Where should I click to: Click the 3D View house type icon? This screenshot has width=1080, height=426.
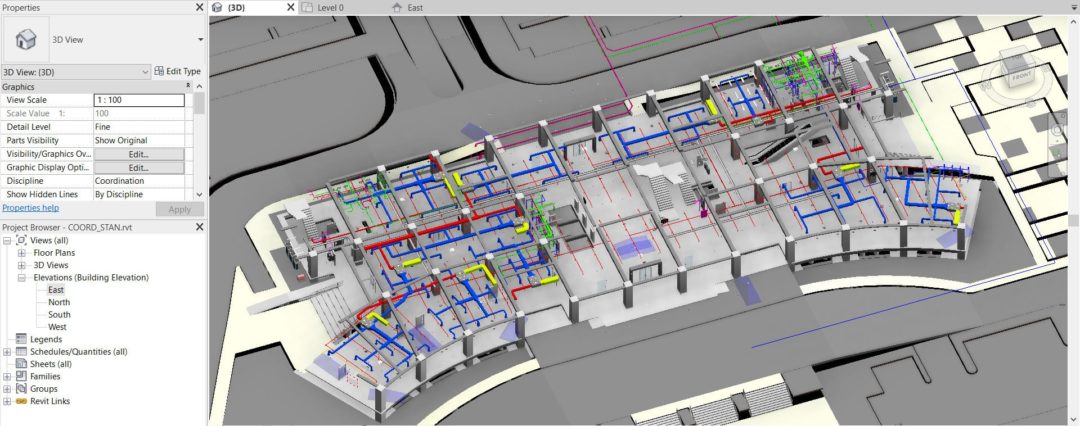26,39
